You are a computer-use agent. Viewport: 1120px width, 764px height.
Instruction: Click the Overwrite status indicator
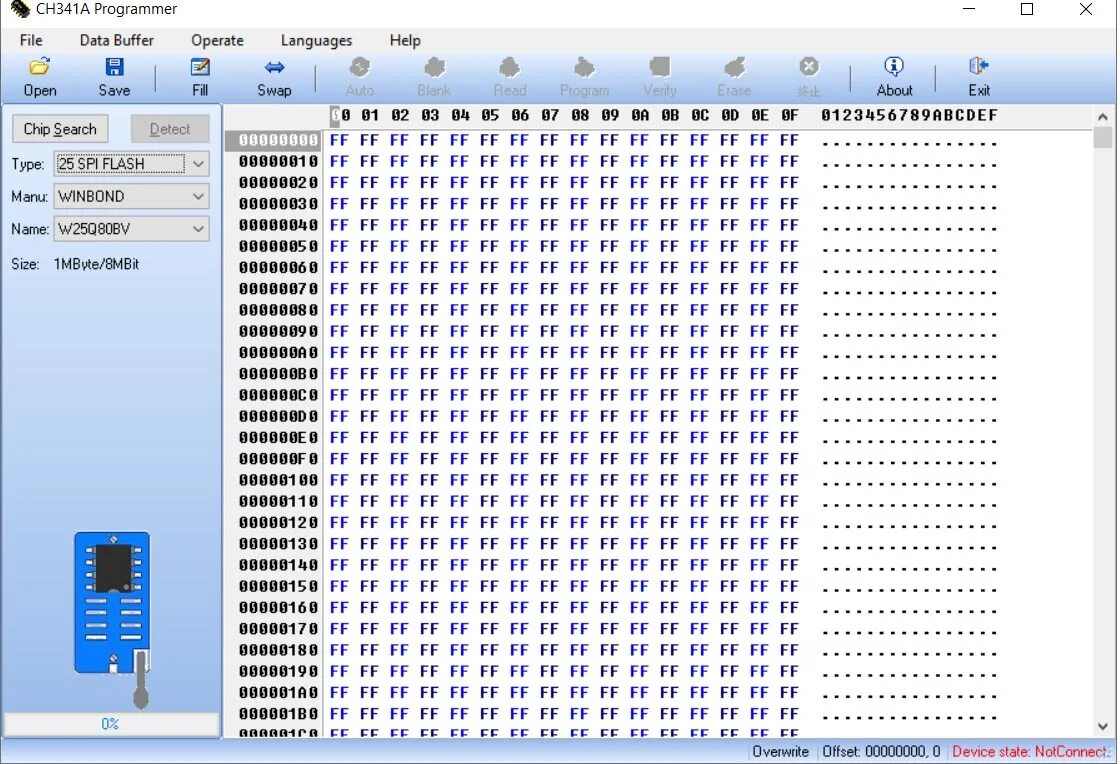pos(780,751)
